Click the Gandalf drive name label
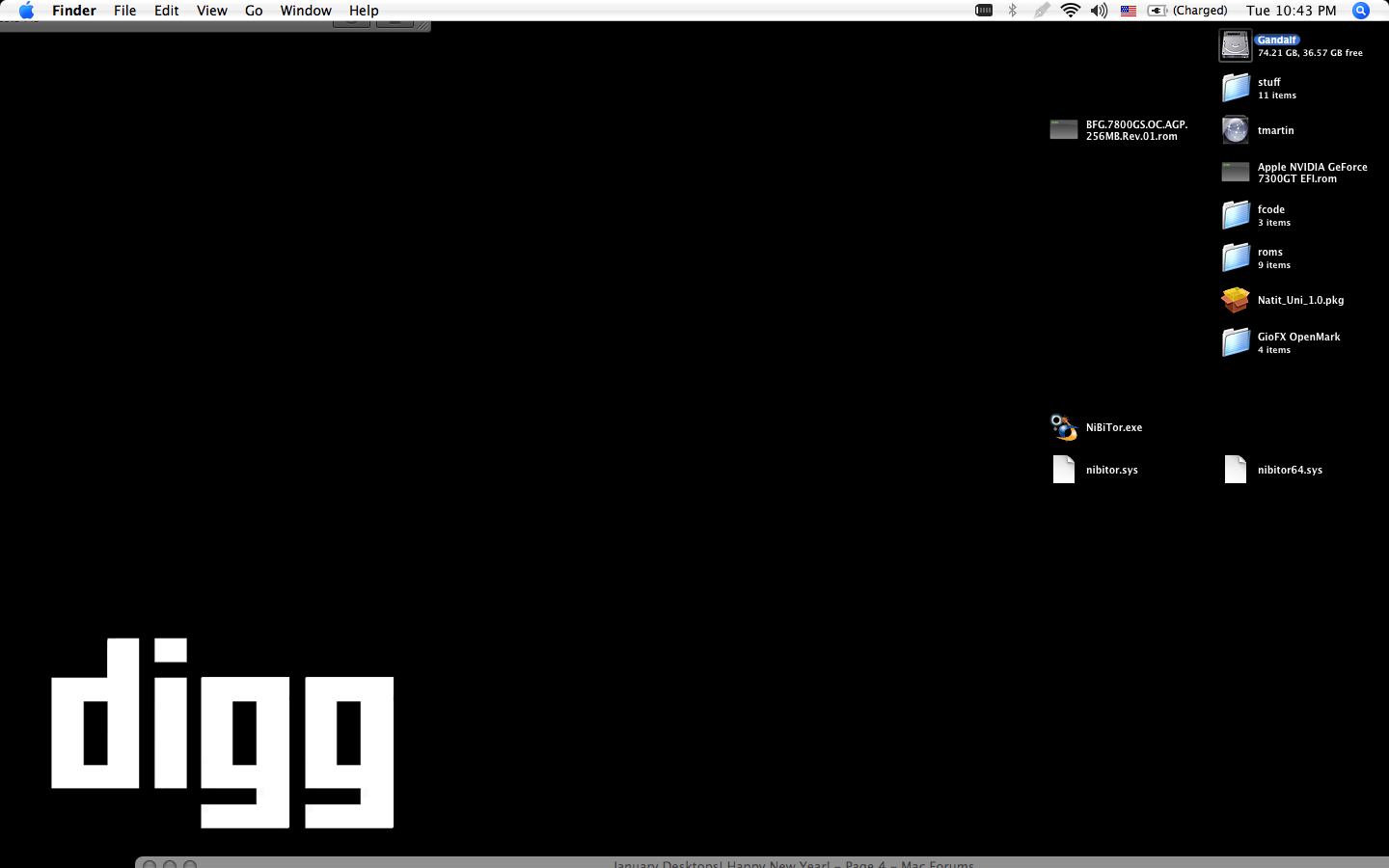 tap(1277, 40)
